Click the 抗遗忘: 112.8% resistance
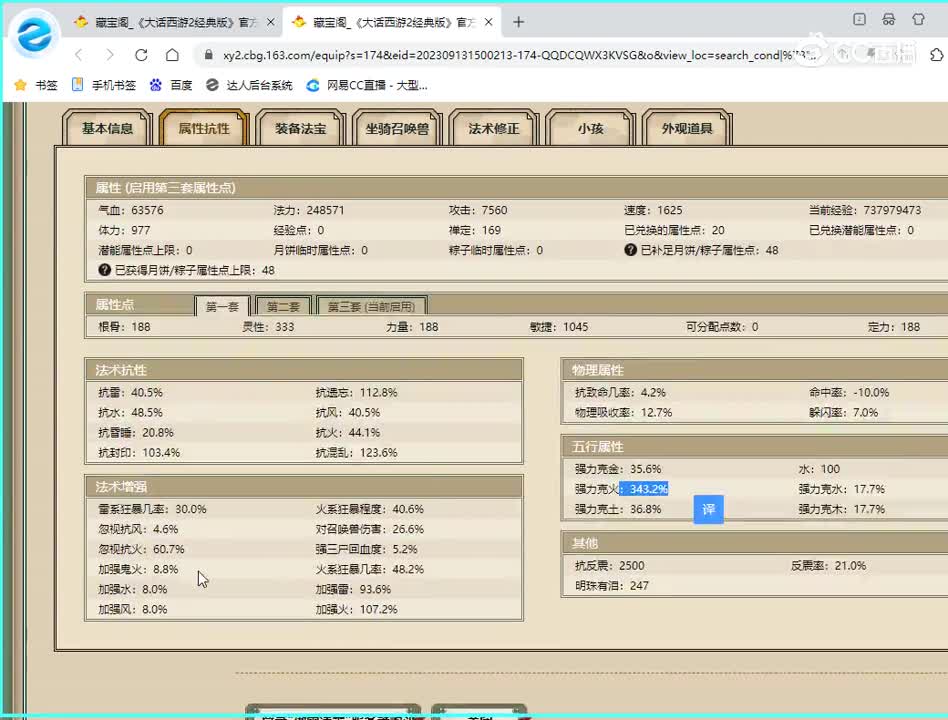The height and width of the screenshot is (720, 948). (357, 393)
